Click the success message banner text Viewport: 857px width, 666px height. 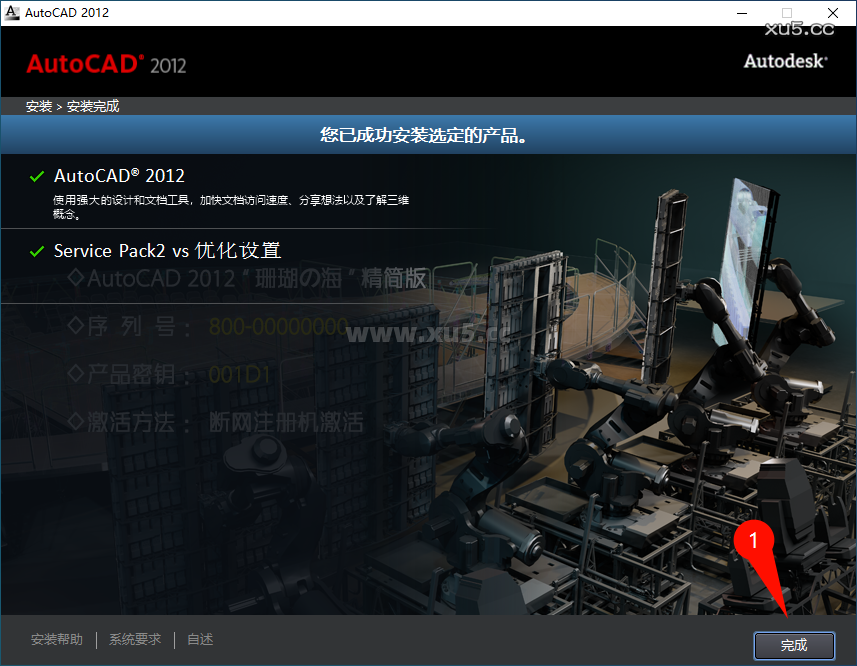tap(428, 134)
